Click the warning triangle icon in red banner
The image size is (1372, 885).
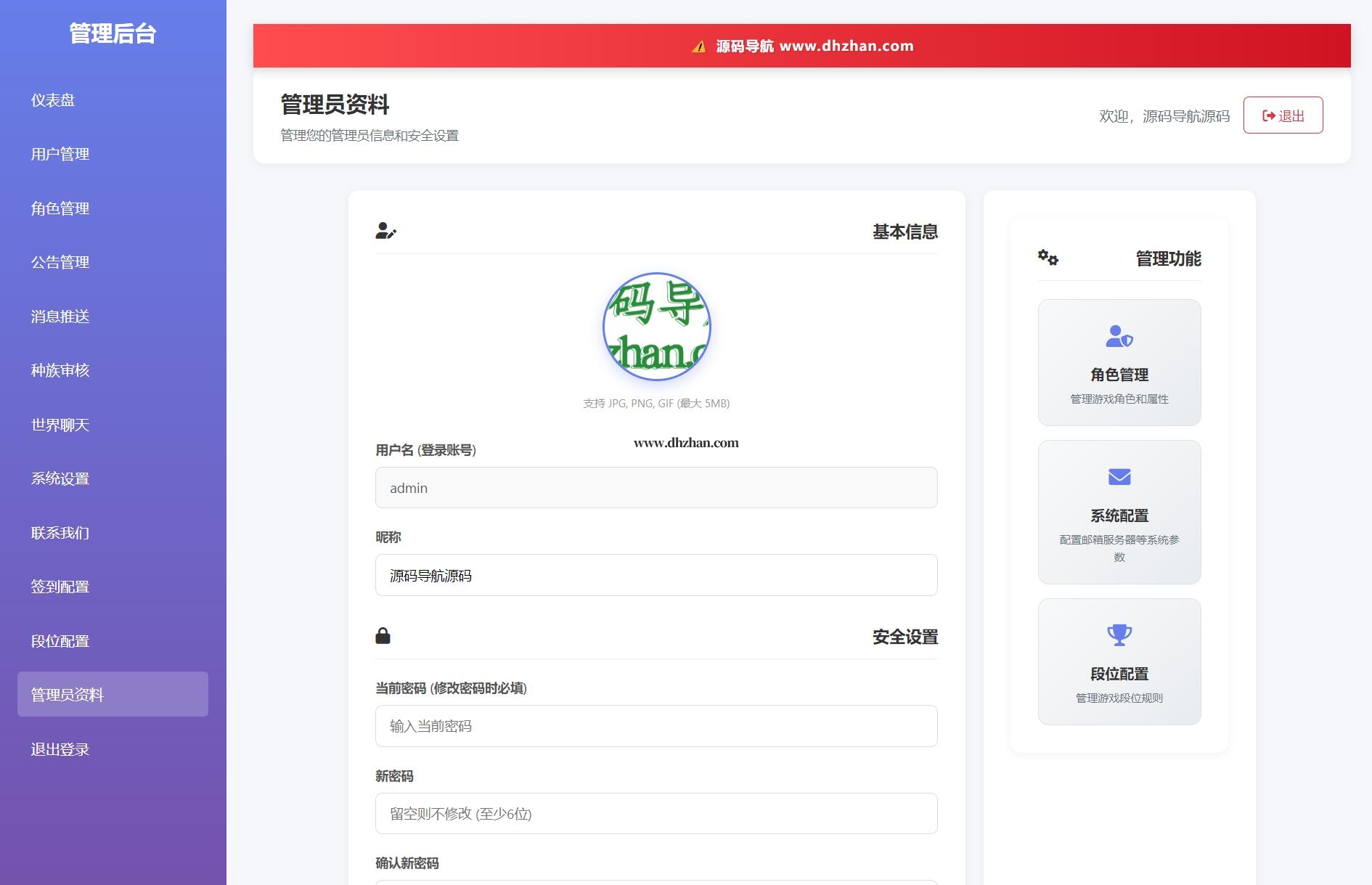(x=698, y=46)
